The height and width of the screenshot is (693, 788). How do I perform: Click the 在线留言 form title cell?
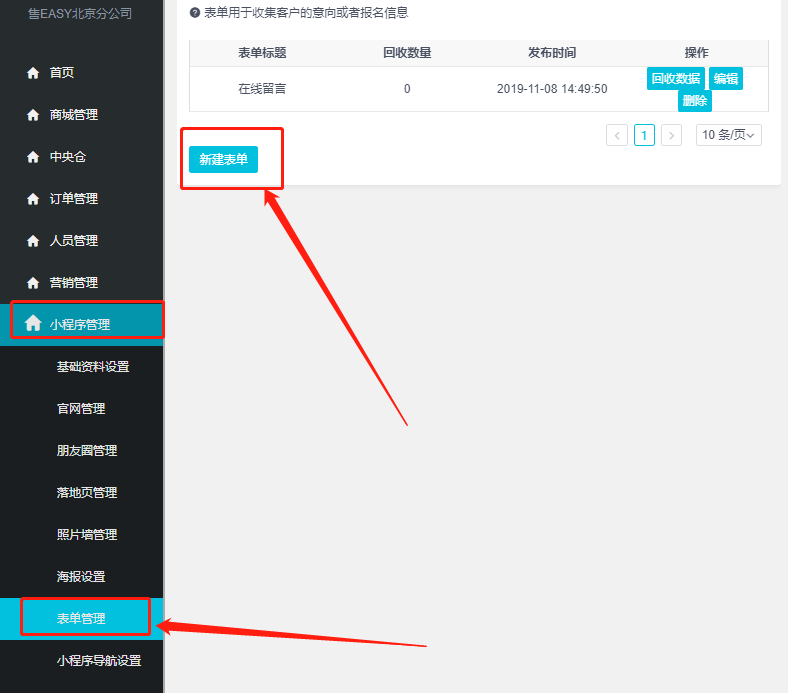(262, 89)
